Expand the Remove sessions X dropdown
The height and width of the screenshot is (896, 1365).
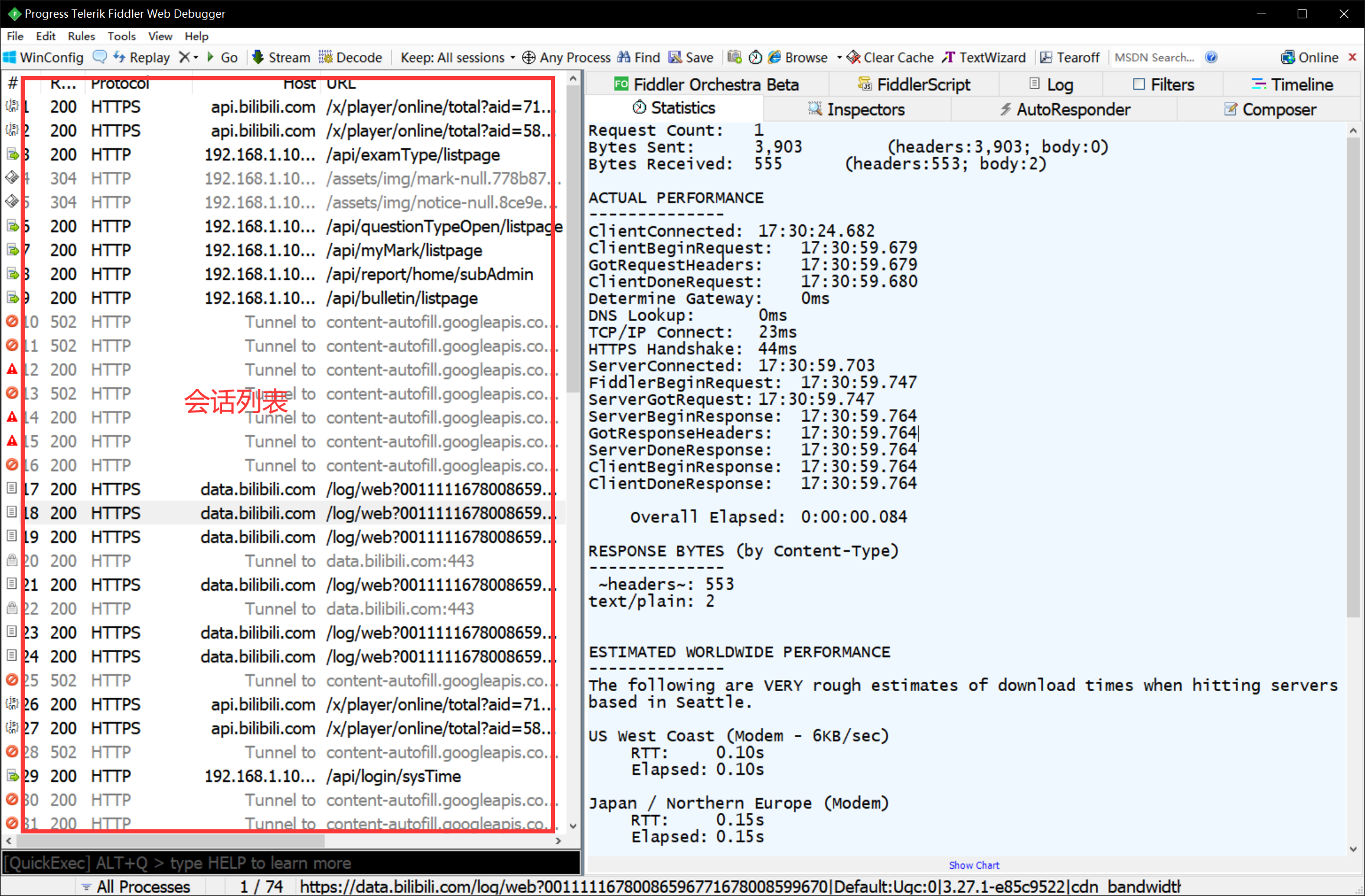click(195, 58)
